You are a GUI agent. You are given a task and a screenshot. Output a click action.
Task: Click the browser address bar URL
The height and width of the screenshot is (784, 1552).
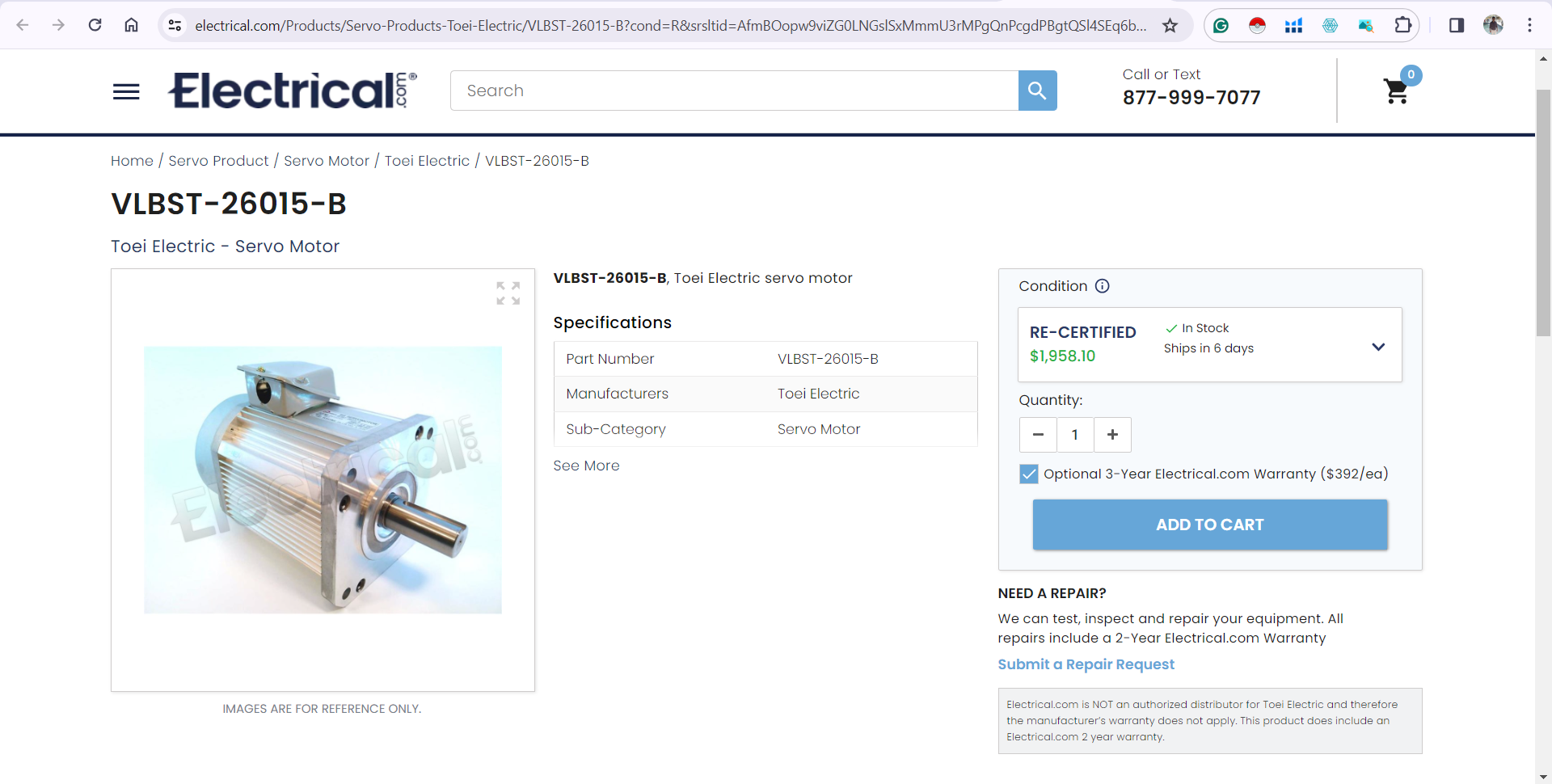(x=670, y=26)
